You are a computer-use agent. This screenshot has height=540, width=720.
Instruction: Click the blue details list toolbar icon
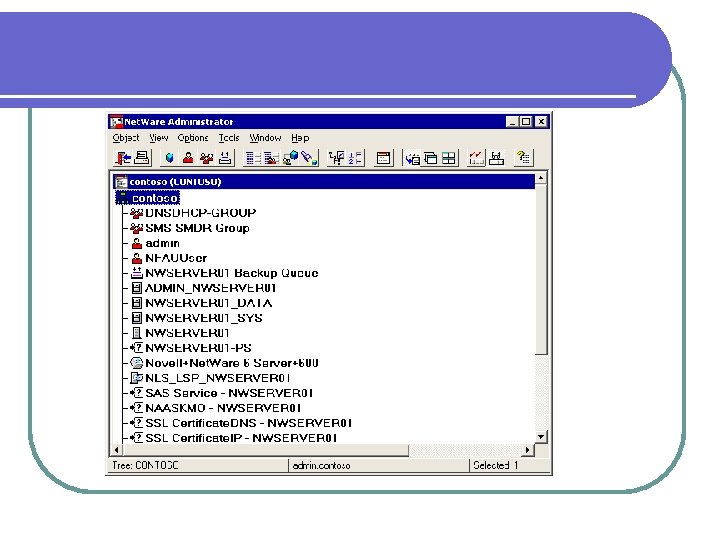point(252,158)
